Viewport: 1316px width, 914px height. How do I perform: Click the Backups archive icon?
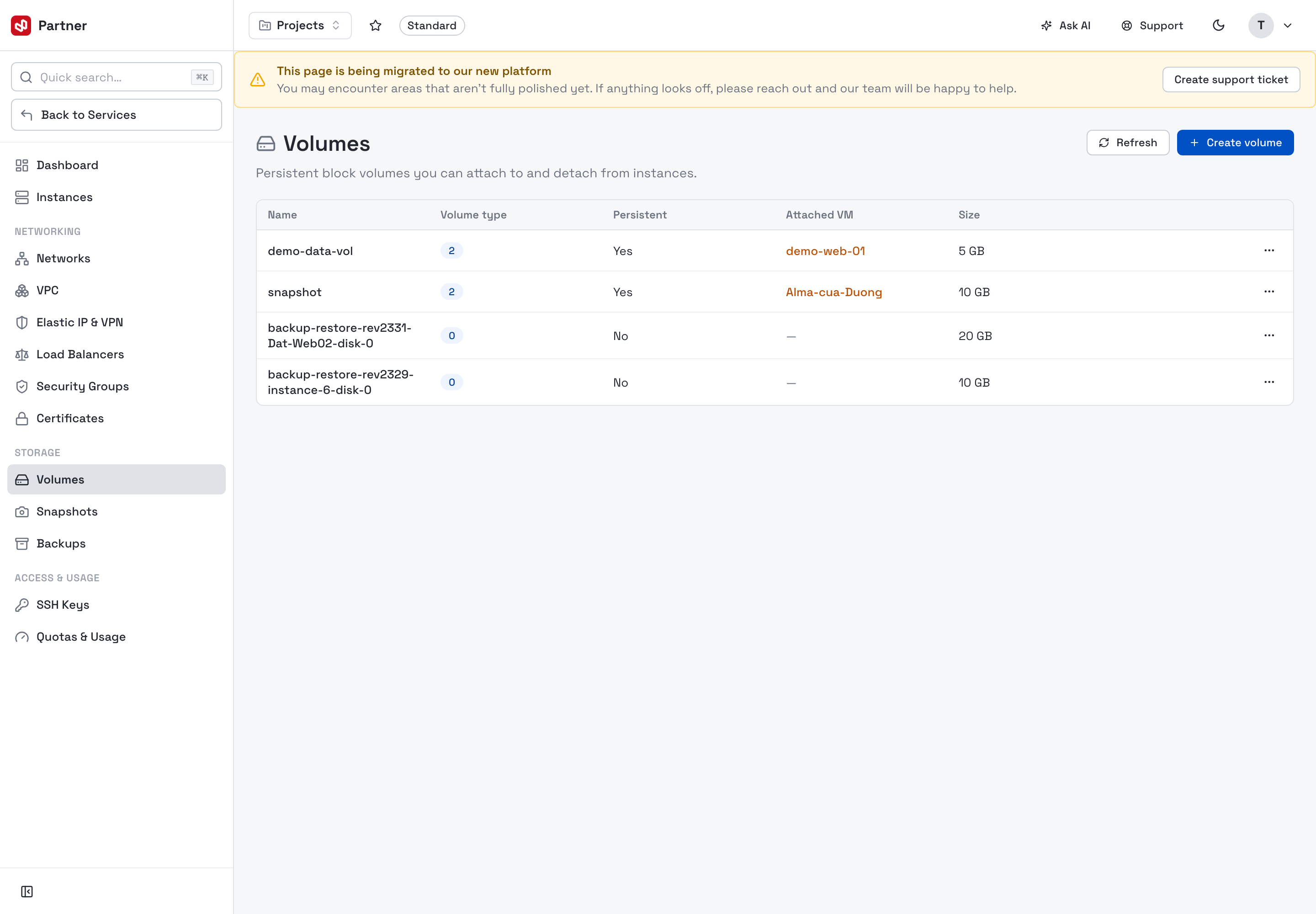[x=22, y=544]
